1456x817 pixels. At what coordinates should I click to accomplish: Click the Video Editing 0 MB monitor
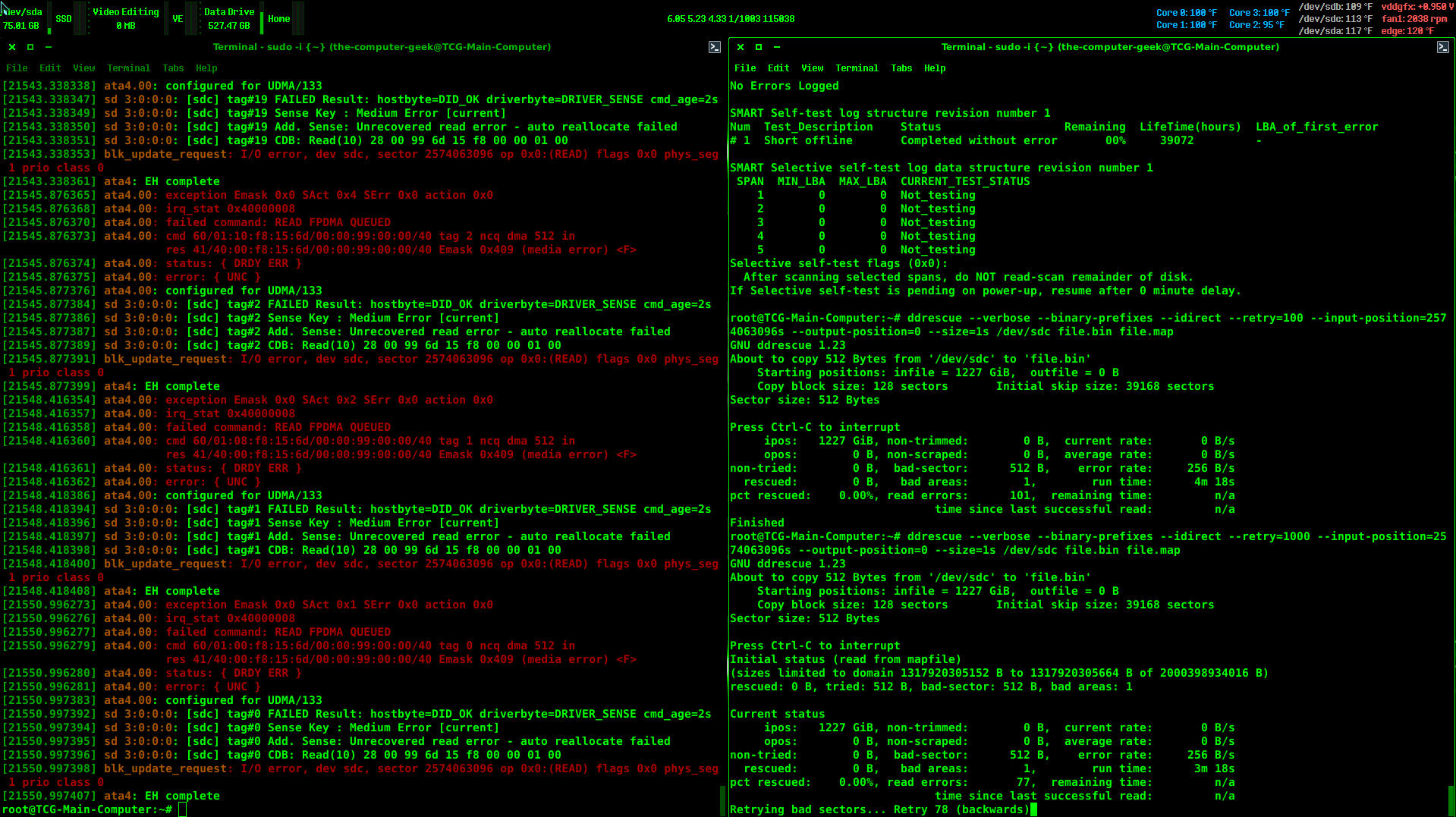(x=126, y=19)
